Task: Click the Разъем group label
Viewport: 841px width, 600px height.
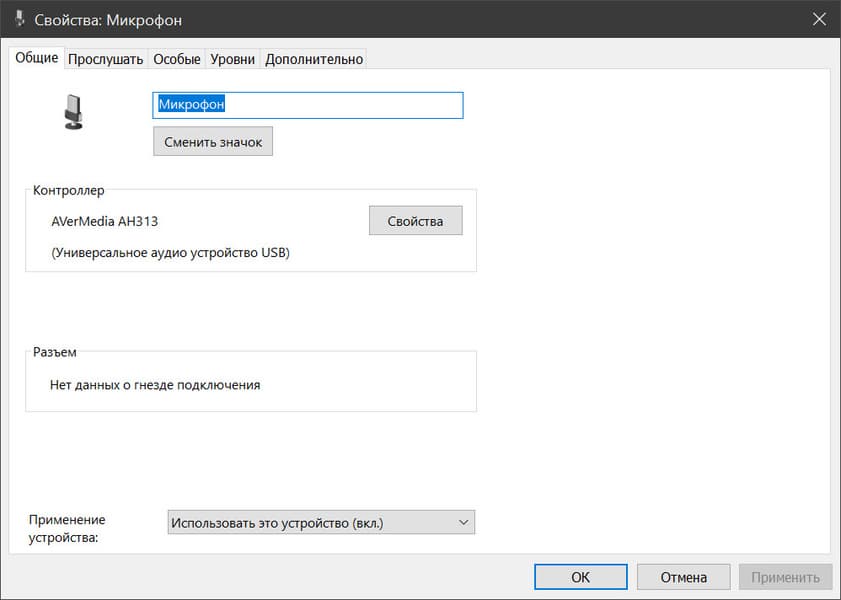Action: click(55, 352)
